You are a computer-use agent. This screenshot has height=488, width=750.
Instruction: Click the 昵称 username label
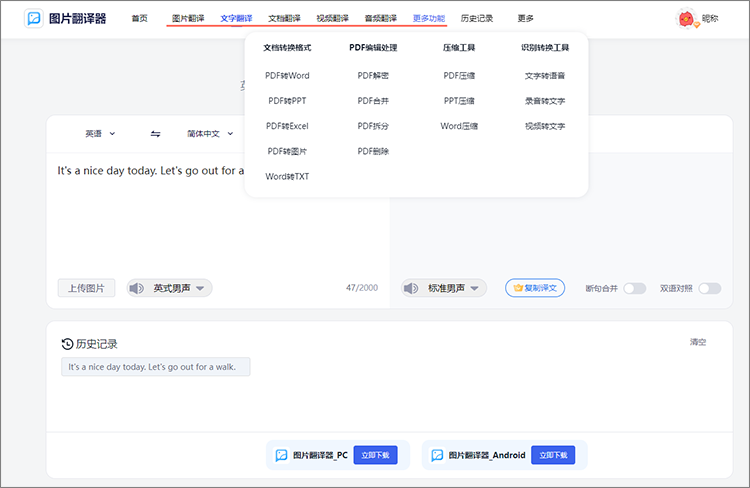tap(710, 19)
